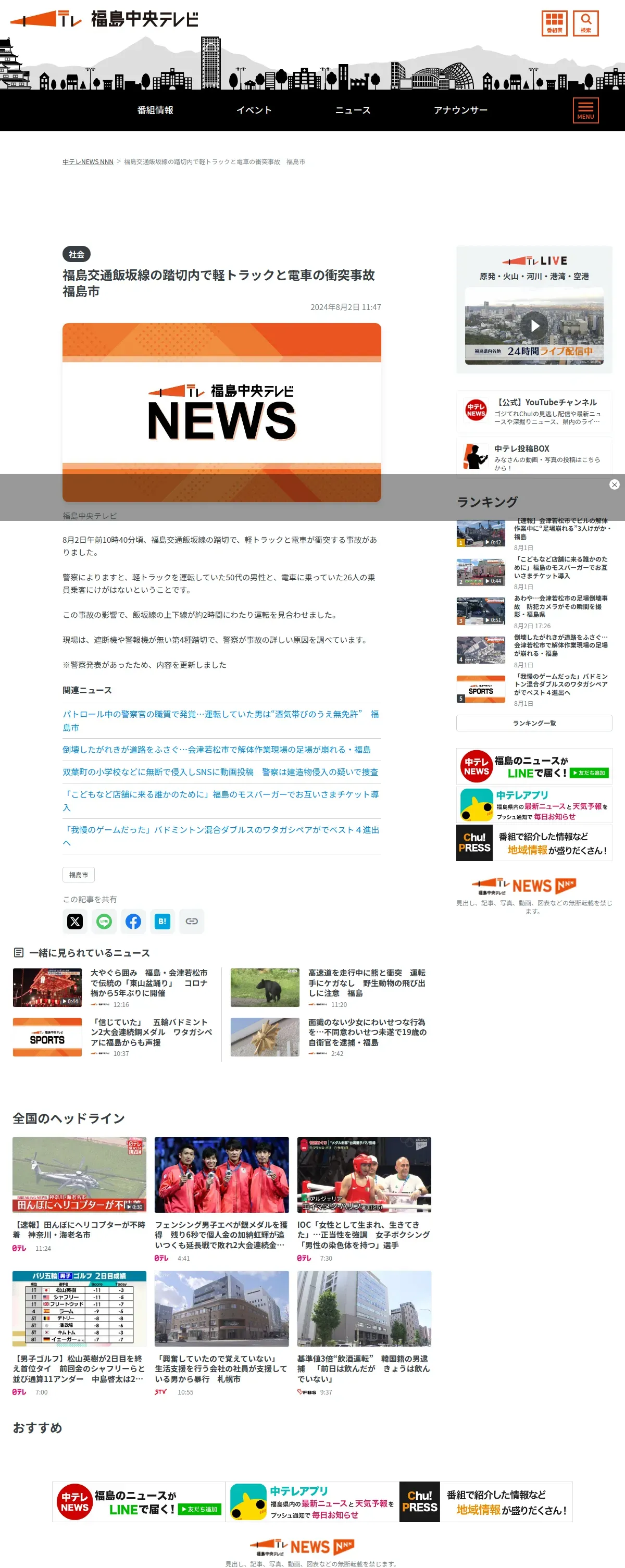Click footer 中テレ NEWS NNN logo

coord(302,1547)
